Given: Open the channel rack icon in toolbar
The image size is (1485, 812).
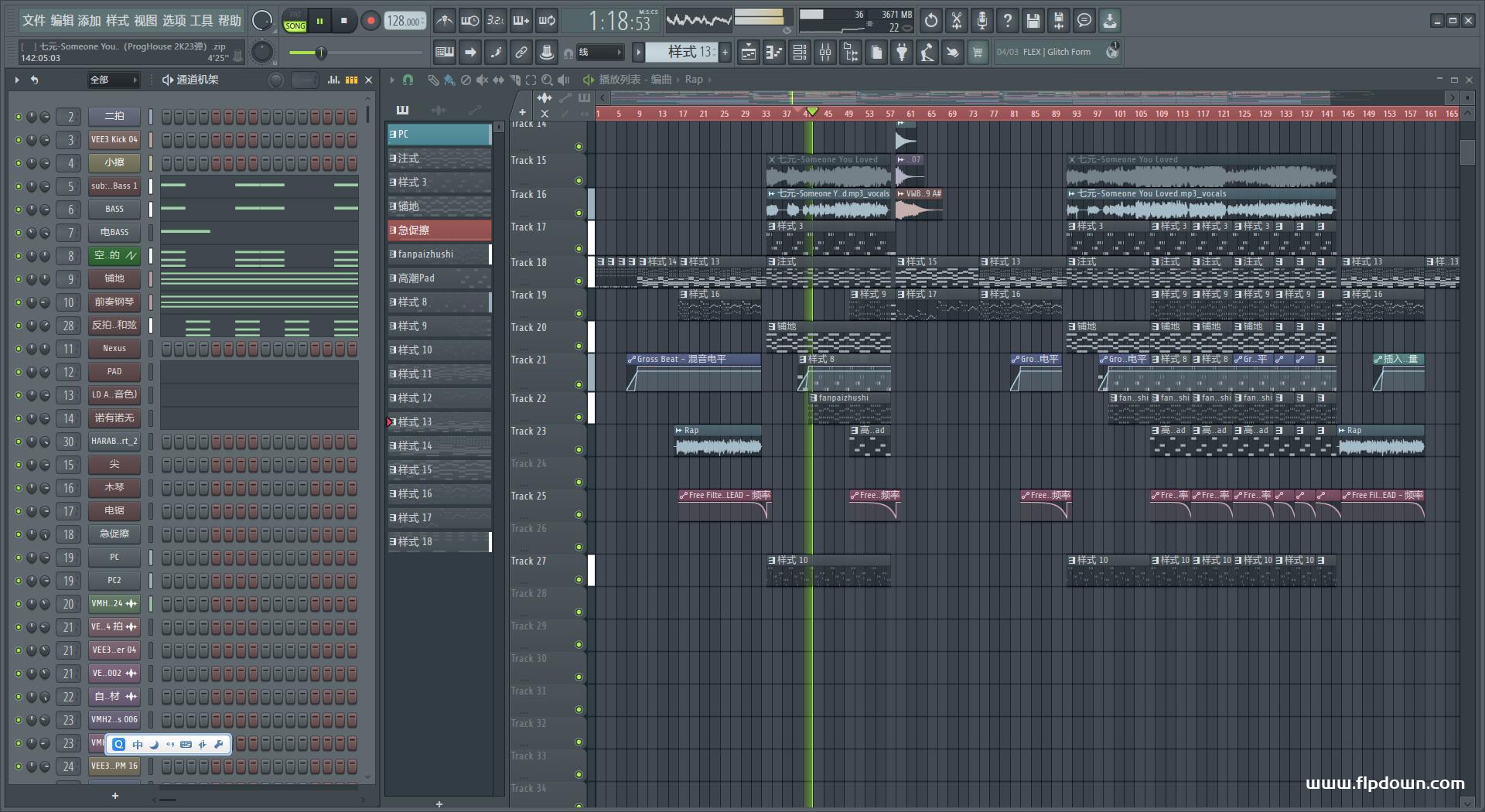Looking at the screenshot, I should [800, 53].
